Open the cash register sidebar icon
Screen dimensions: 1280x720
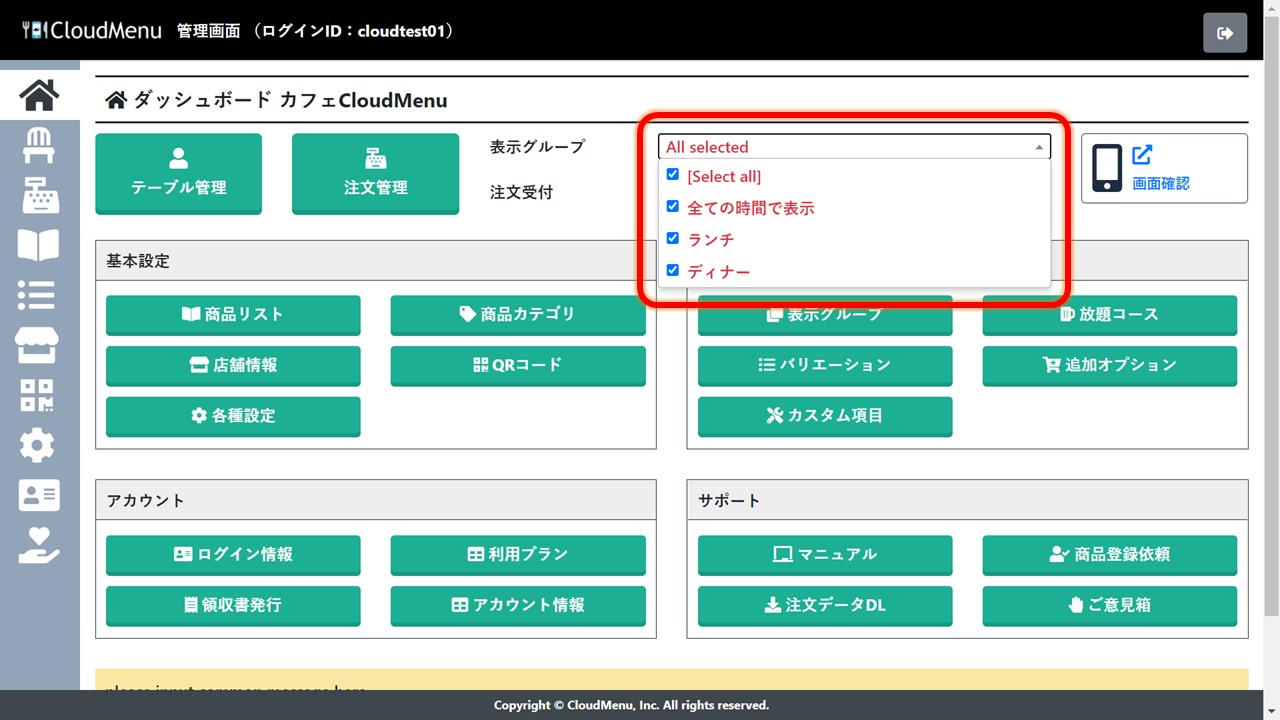point(39,195)
